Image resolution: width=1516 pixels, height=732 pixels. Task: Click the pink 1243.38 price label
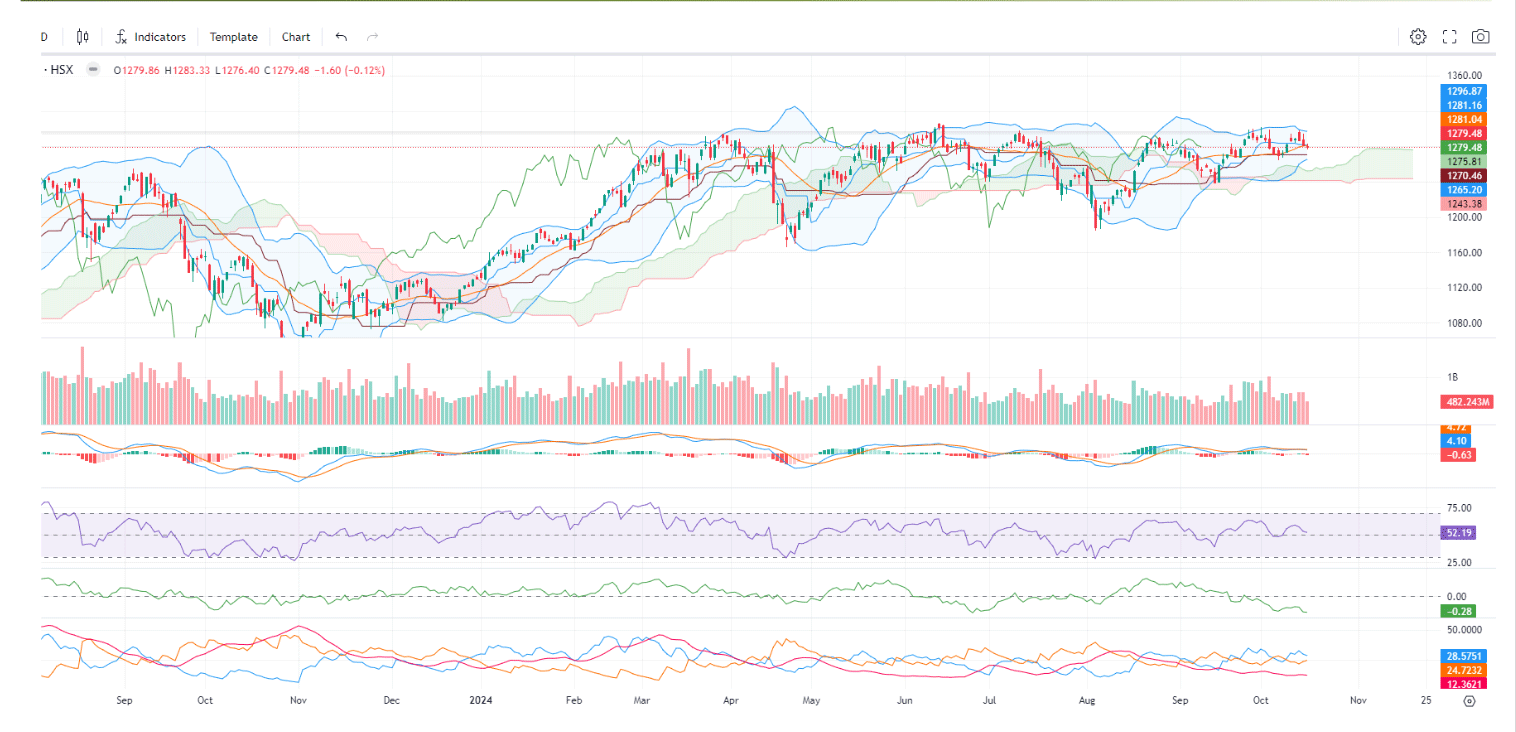point(1463,204)
